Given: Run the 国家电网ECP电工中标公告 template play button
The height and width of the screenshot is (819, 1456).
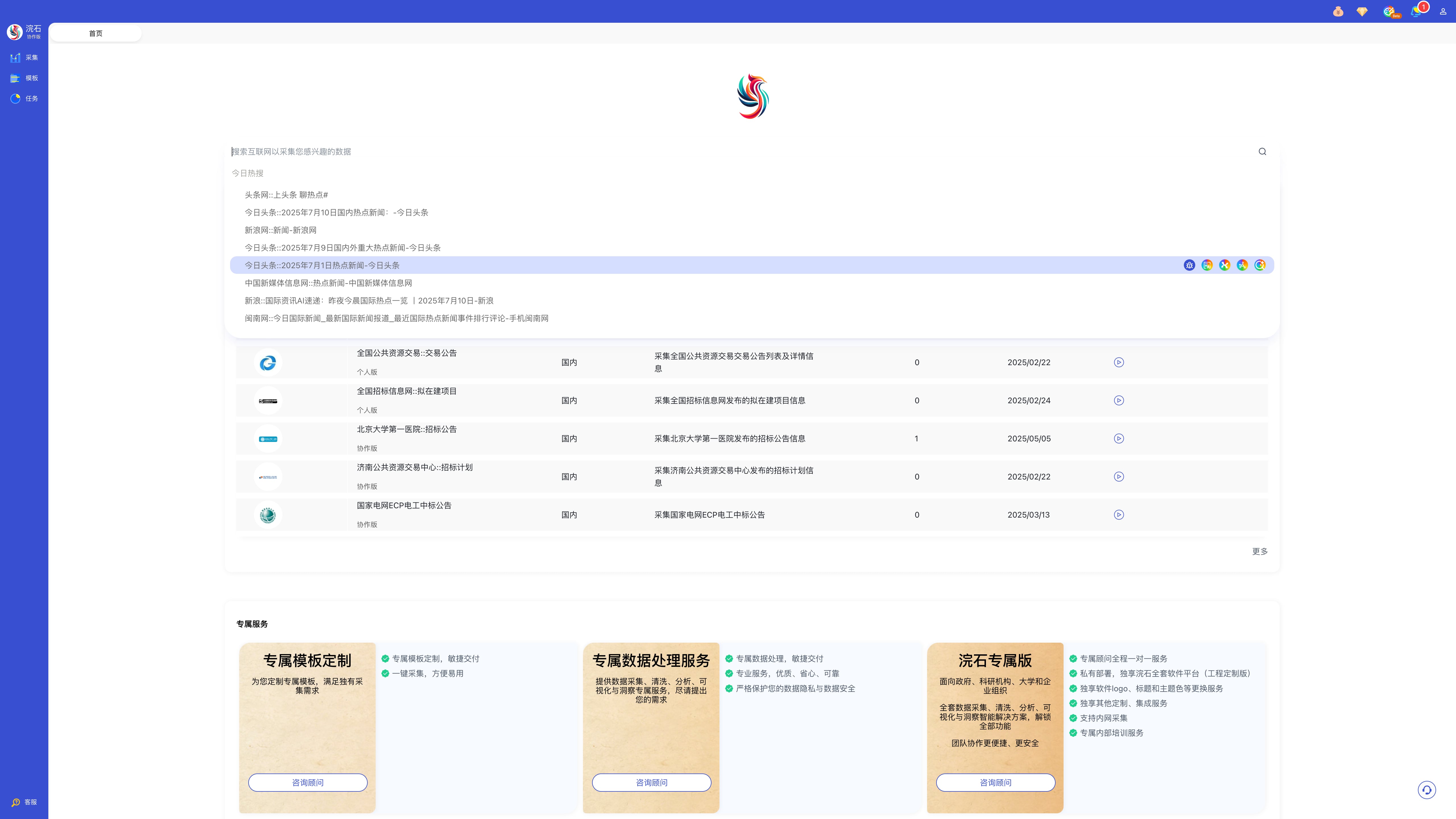Looking at the screenshot, I should click(1118, 515).
